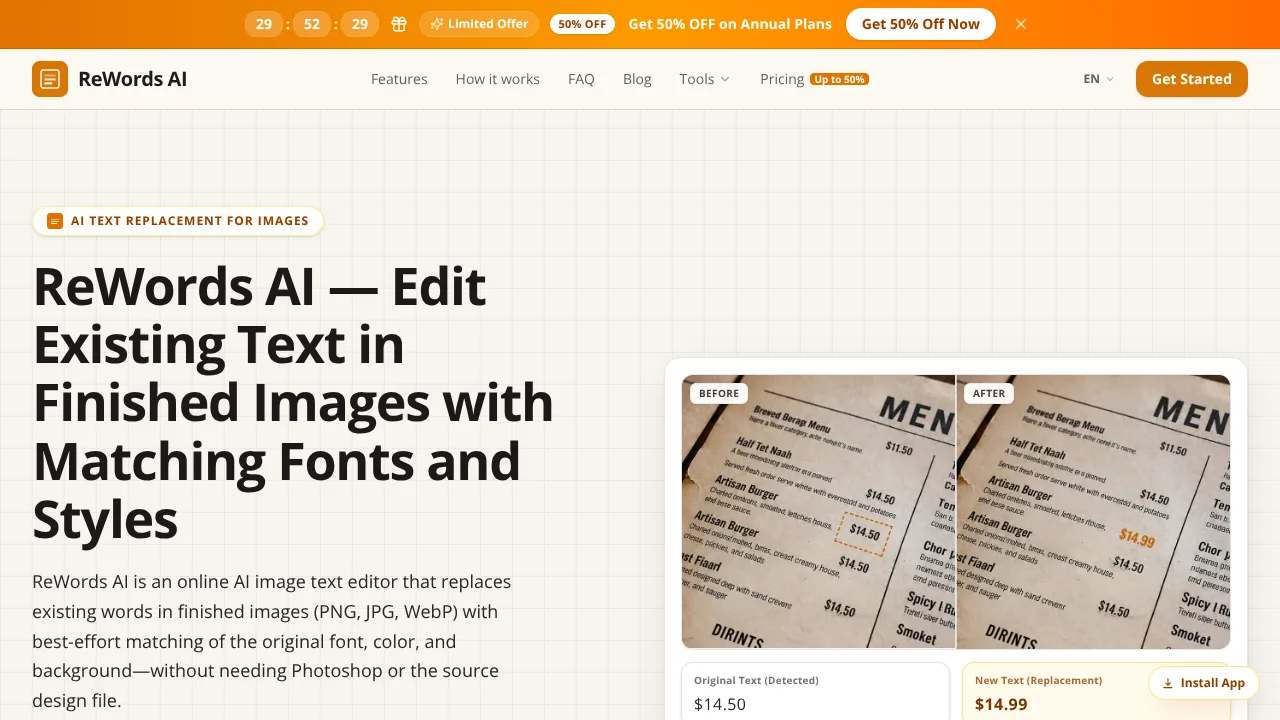
Task: Go to How it works section
Action: pyautogui.click(x=498, y=79)
